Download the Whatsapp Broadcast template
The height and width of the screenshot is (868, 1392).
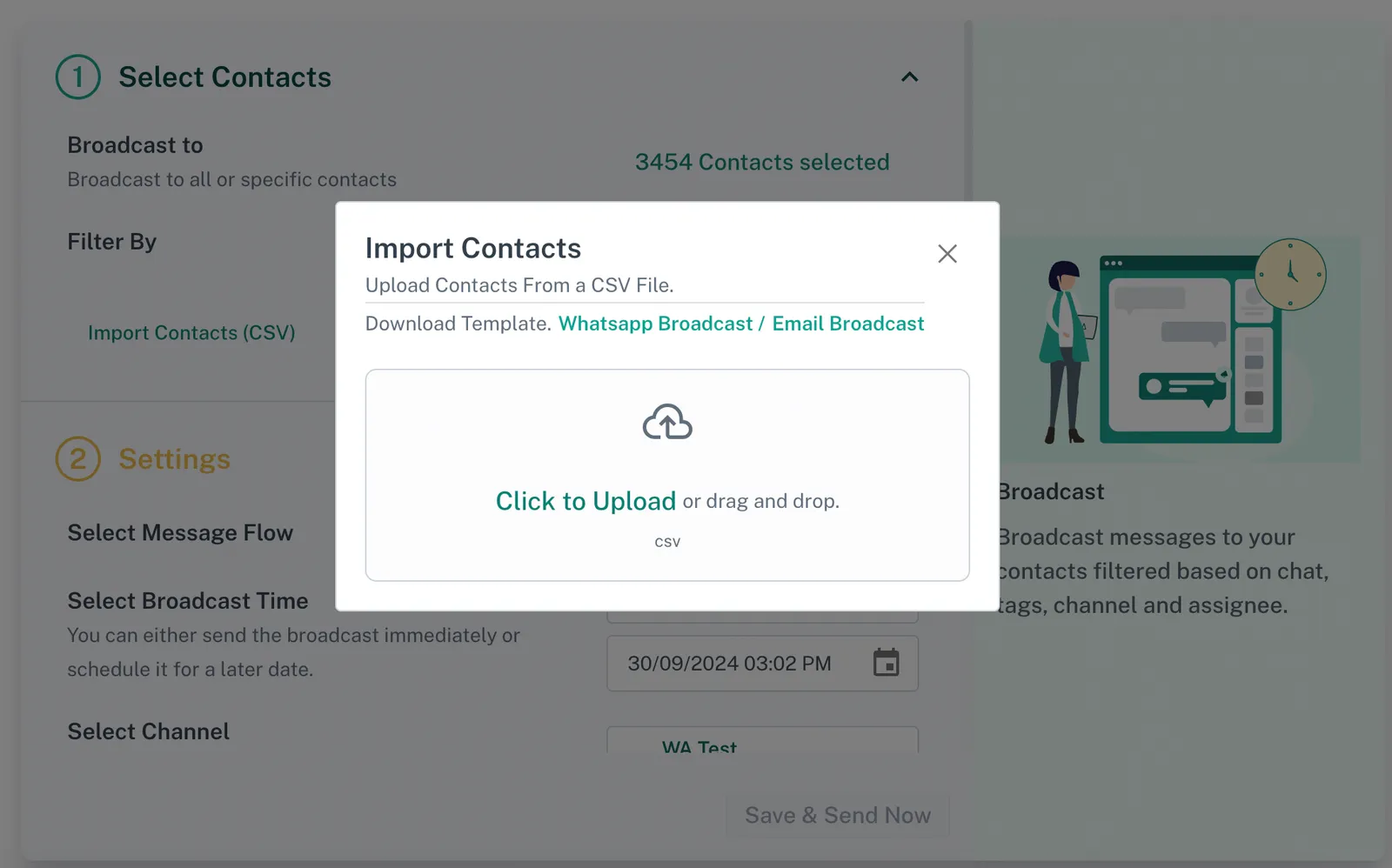click(x=655, y=324)
